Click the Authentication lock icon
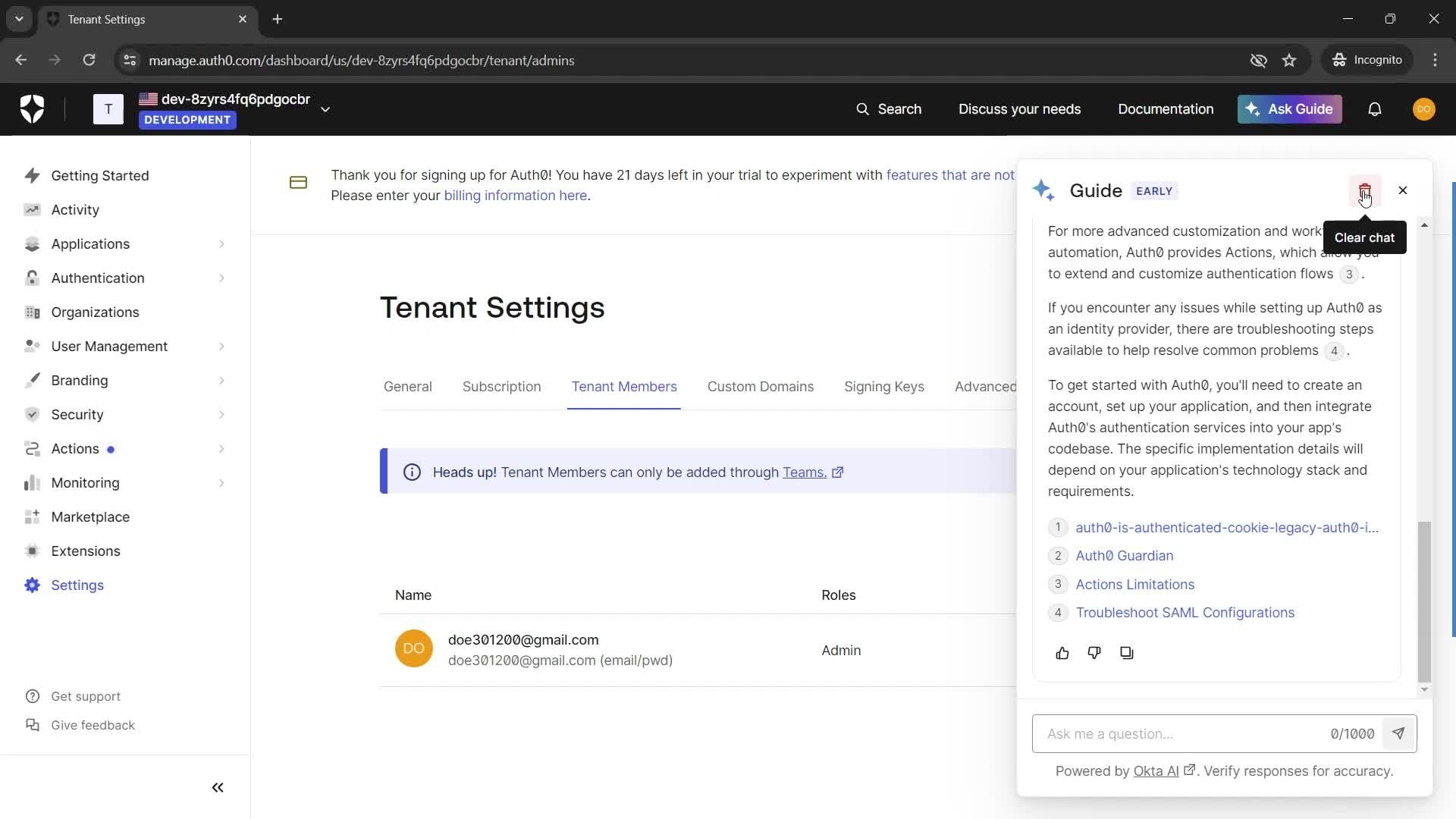The width and height of the screenshot is (1456, 819). point(32,278)
